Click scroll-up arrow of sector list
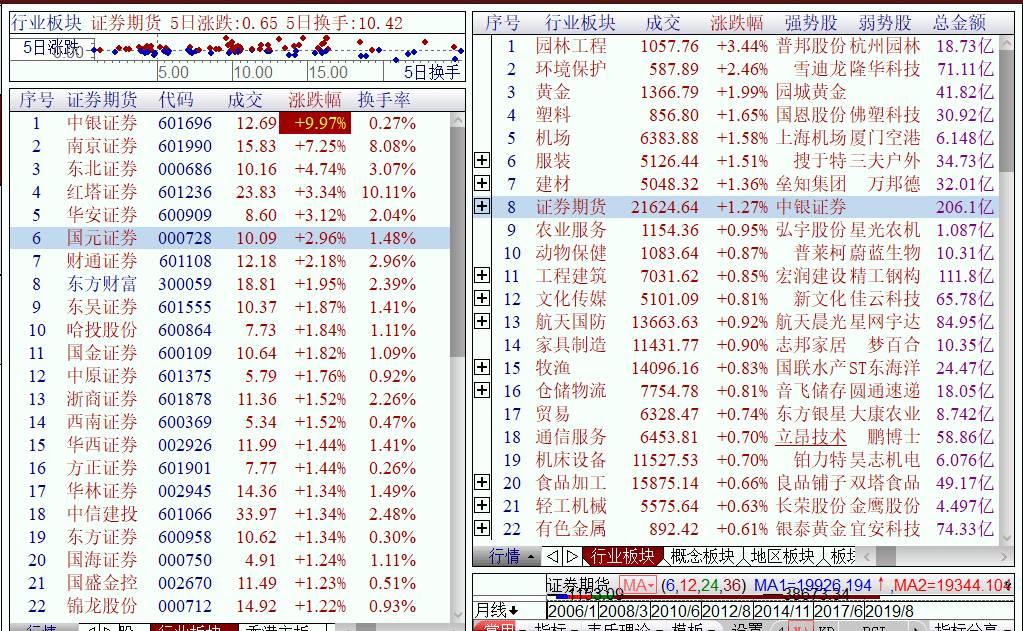The image size is (1023, 631). tap(1007, 44)
